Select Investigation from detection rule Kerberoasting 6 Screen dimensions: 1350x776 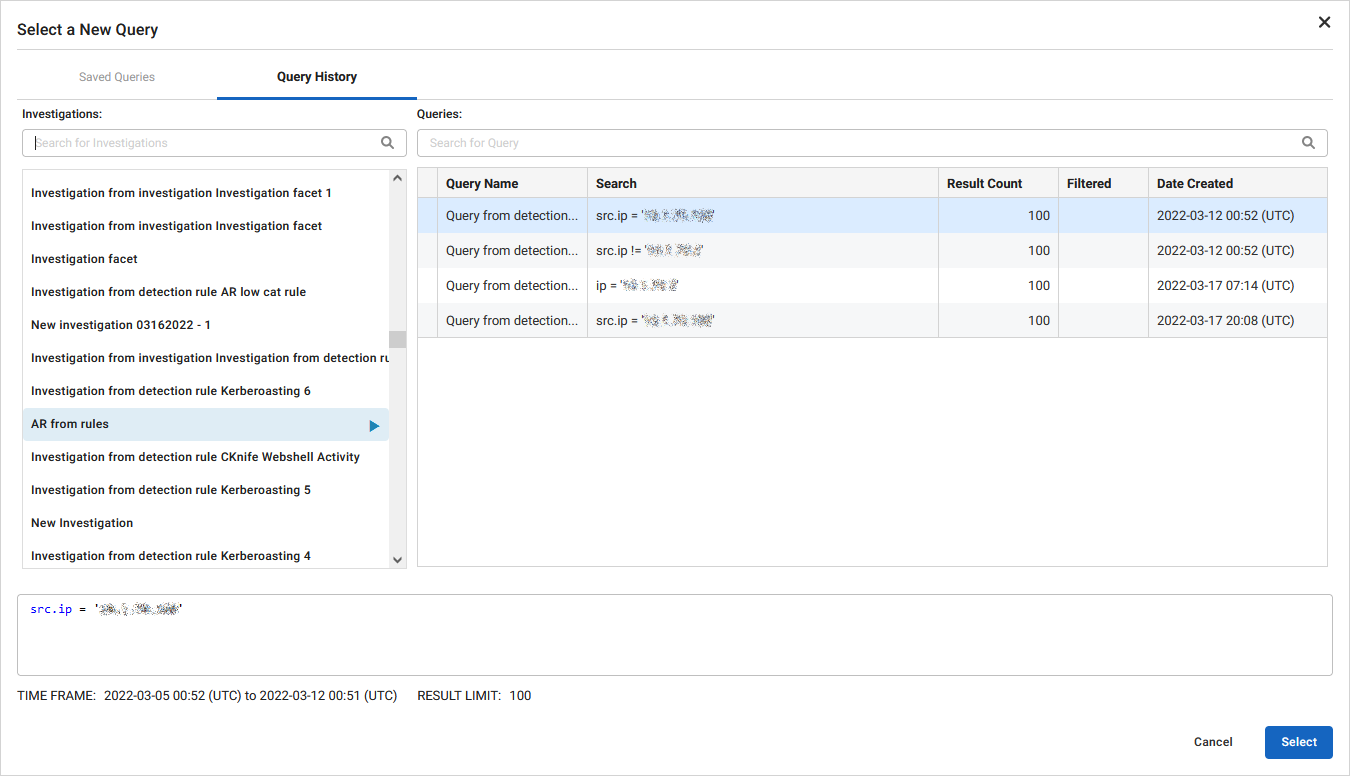[x=170, y=390]
